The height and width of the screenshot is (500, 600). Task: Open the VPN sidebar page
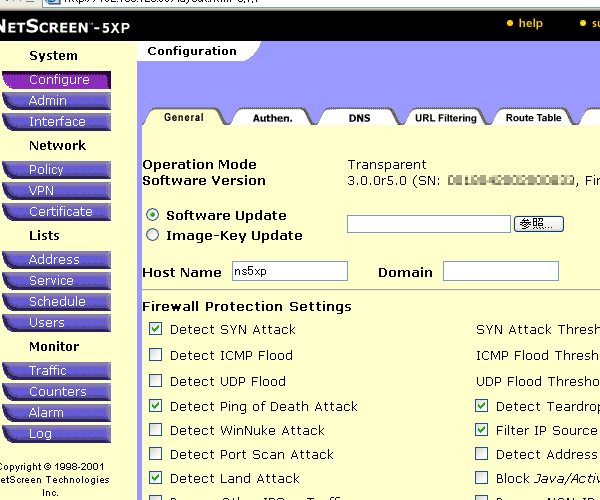tap(57, 191)
